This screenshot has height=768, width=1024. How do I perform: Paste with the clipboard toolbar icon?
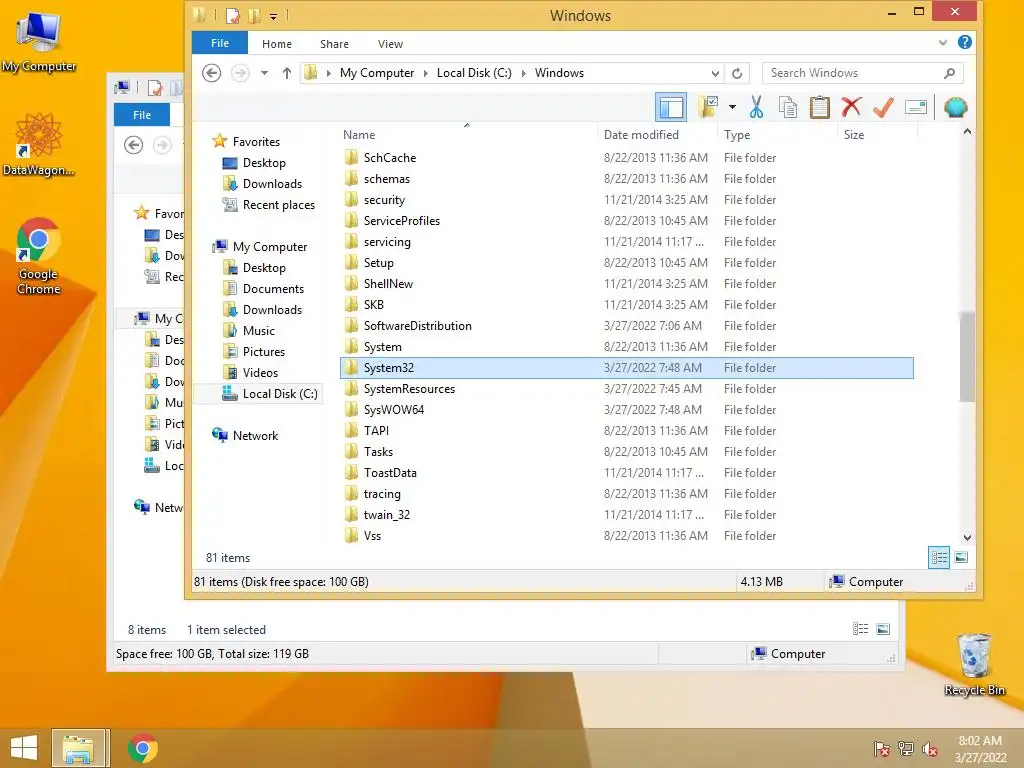click(820, 107)
